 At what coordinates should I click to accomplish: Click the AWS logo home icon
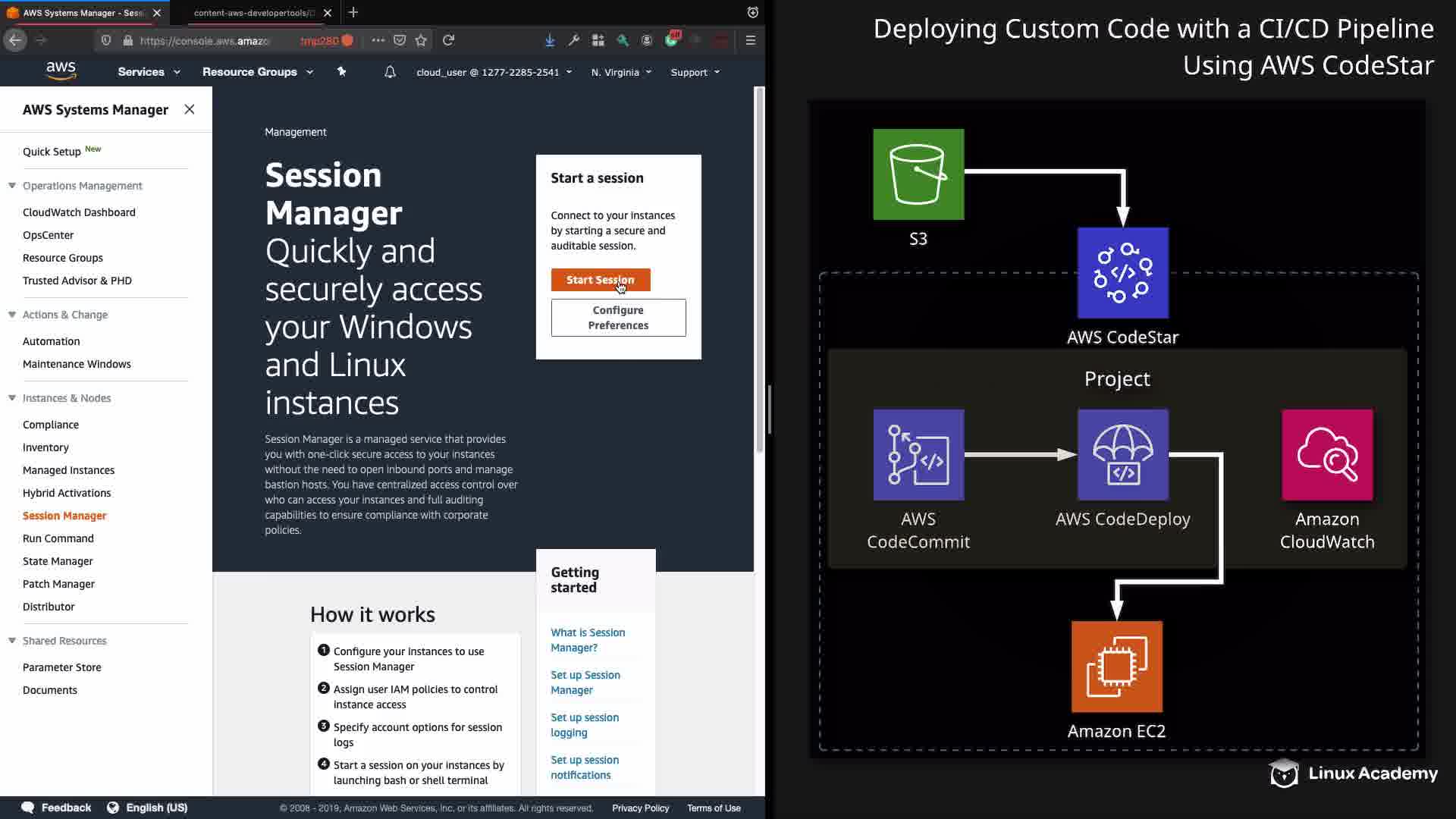click(x=61, y=71)
